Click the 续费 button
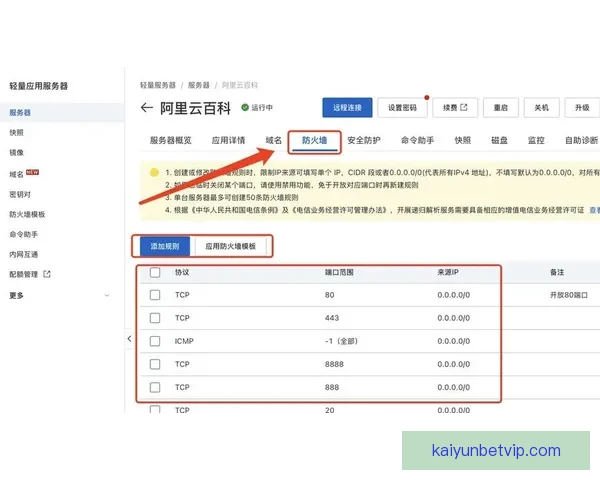The image size is (600, 480). click(x=455, y=108)
